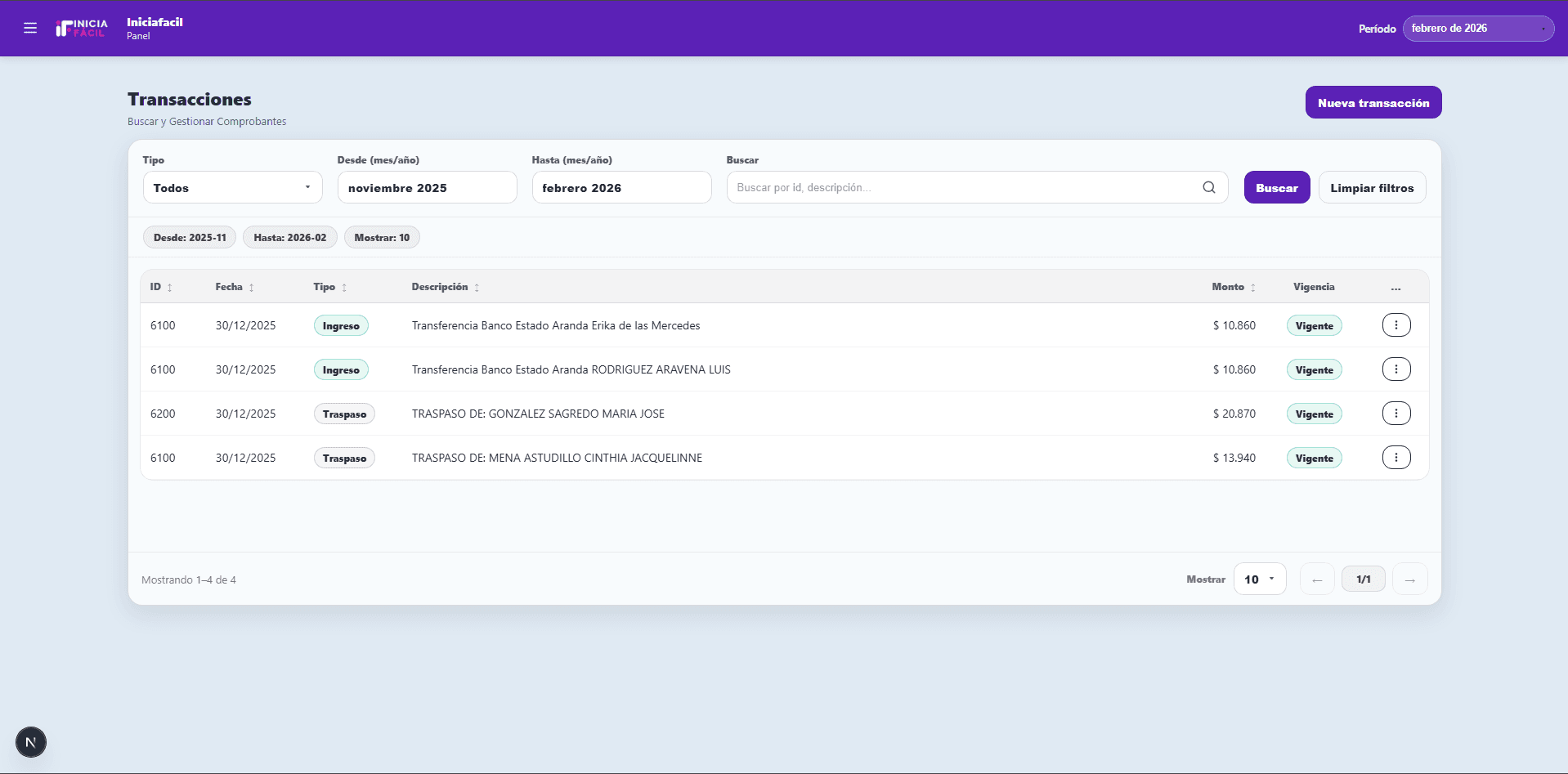Click the round N badge icon
Viewport: 1568px width, 774px height.
31,742
